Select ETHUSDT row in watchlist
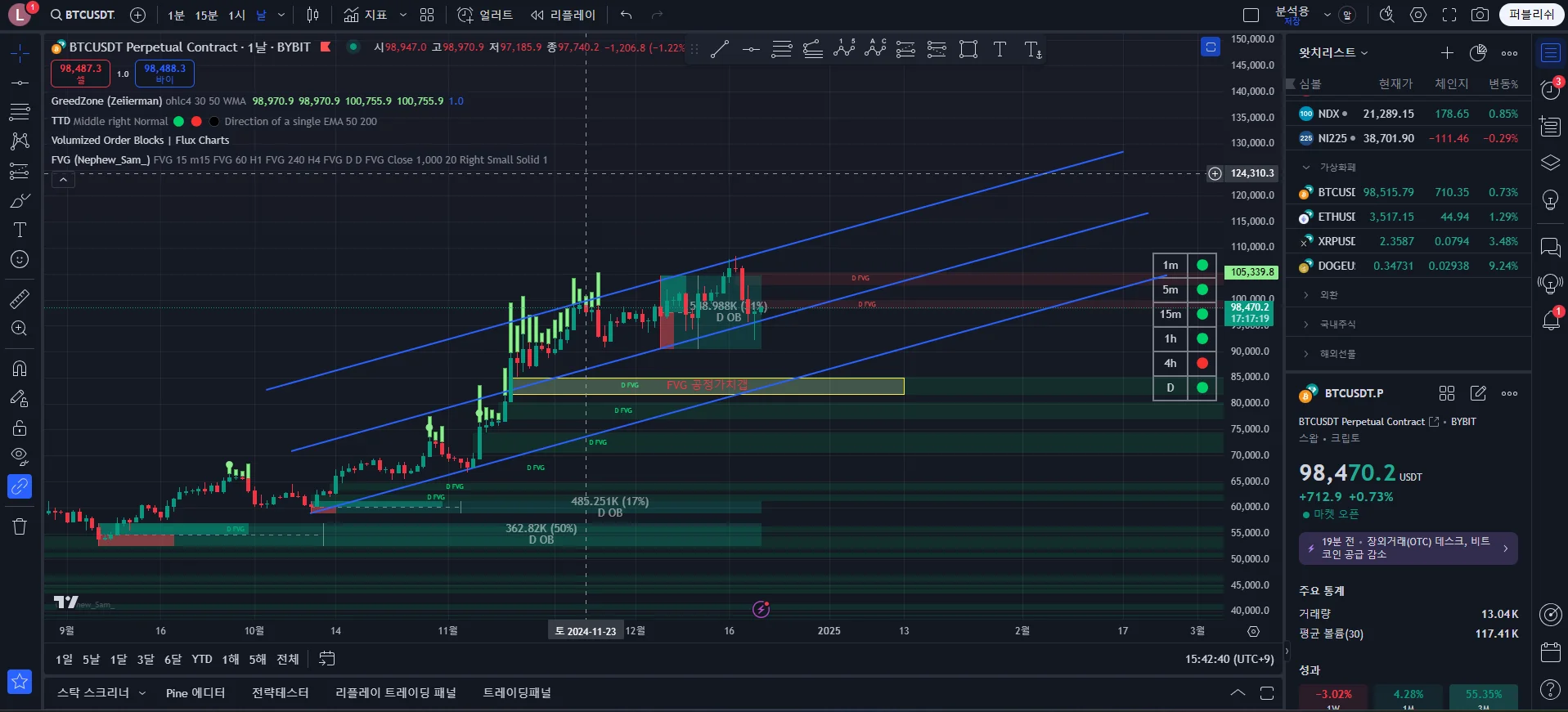Image resolution: width=1568 pixels, height=712 pixels. (1409, 217)
